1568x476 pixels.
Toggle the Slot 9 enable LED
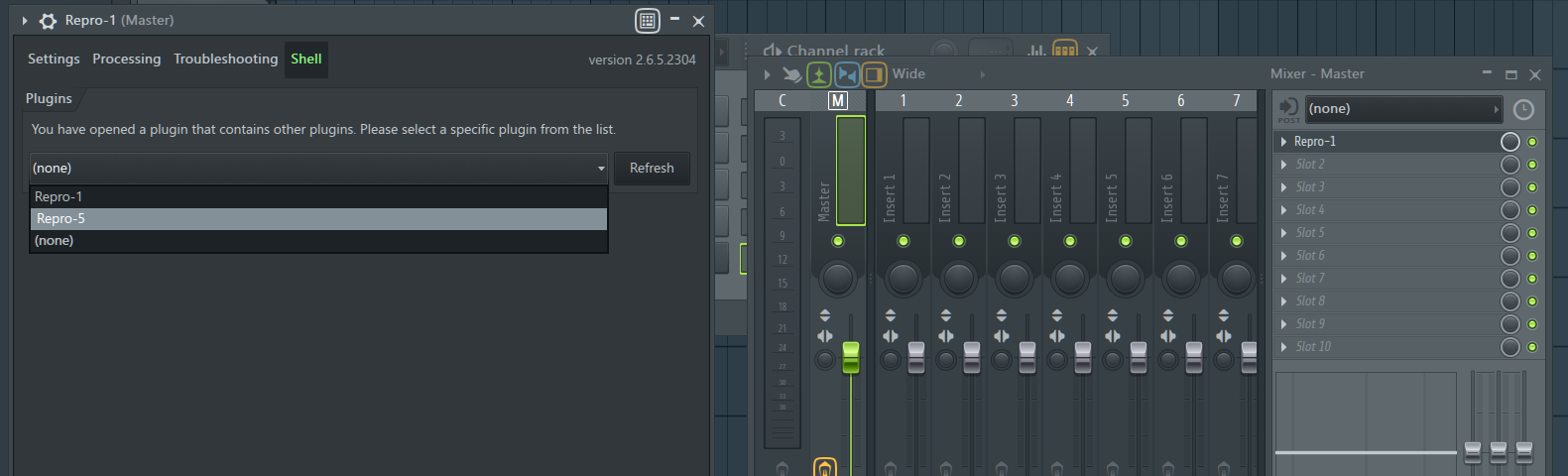1532,324
